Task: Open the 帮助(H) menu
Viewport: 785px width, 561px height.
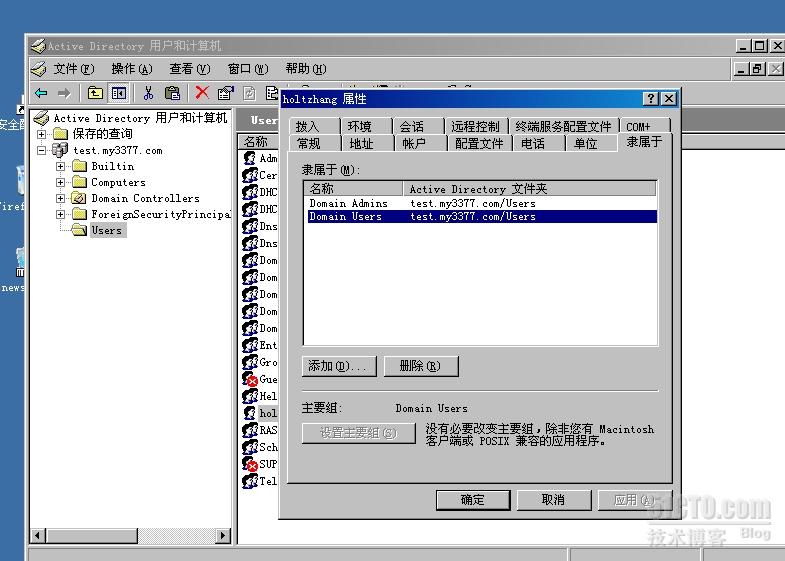Action: 305,69
